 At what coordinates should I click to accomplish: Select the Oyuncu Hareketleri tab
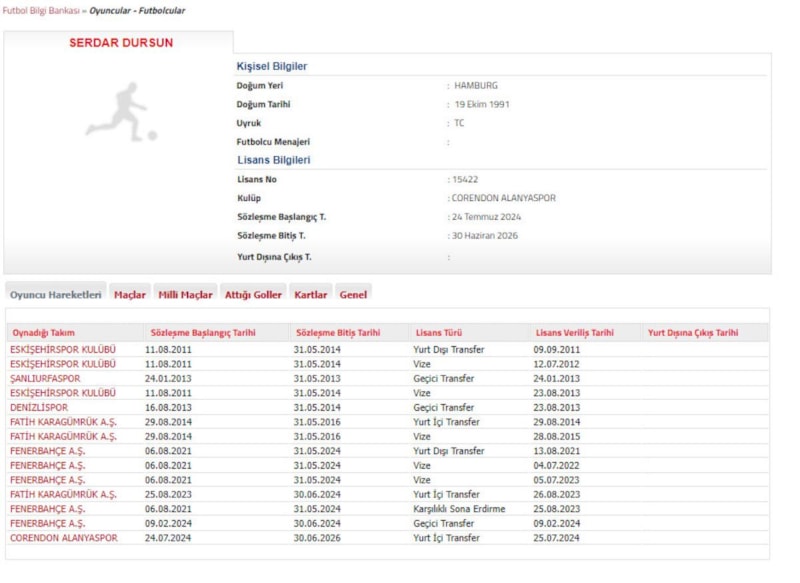pyautogui.click(x=55, y=294)
